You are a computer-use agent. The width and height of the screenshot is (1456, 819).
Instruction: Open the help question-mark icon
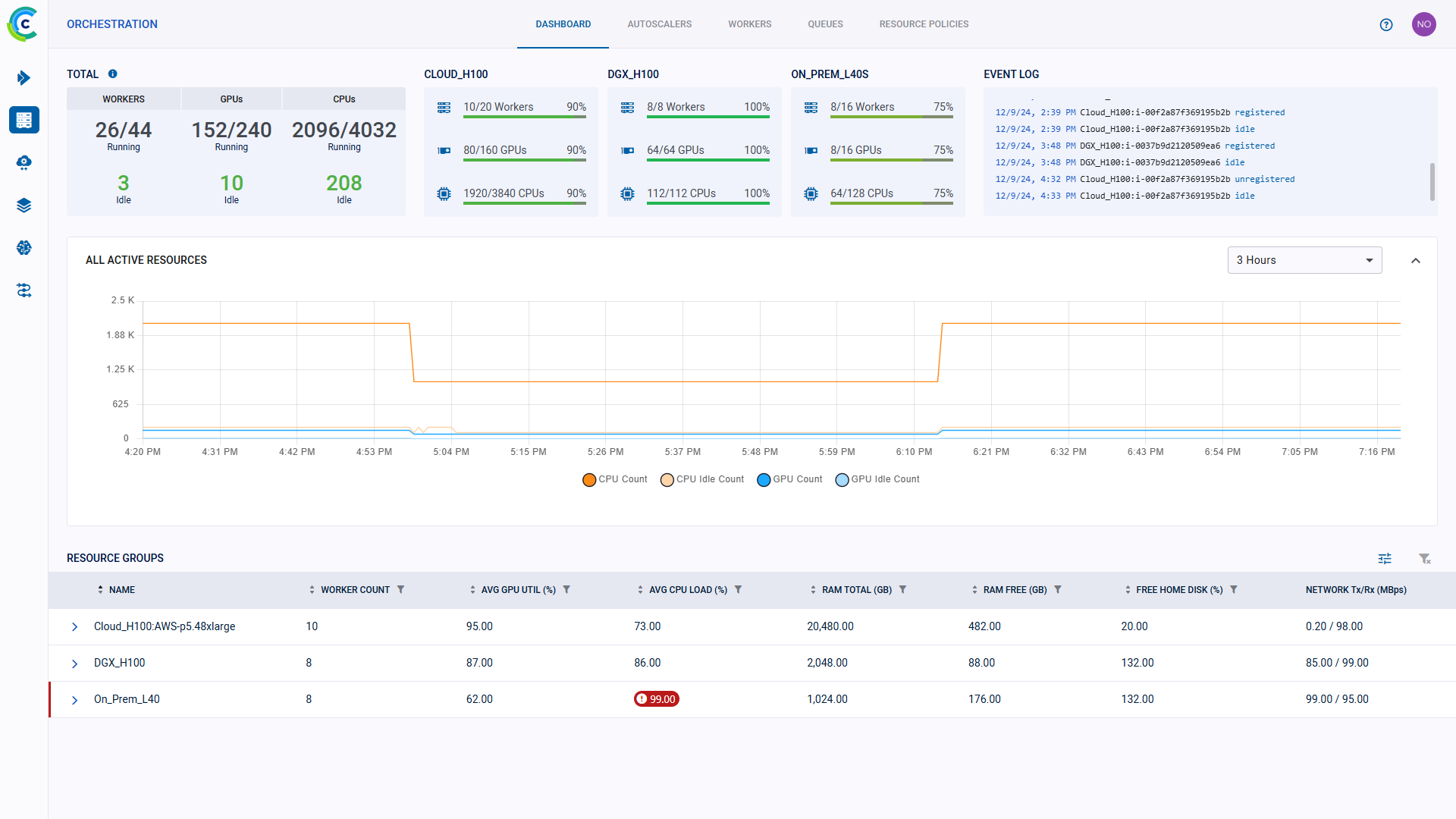tap(1387, 24)
